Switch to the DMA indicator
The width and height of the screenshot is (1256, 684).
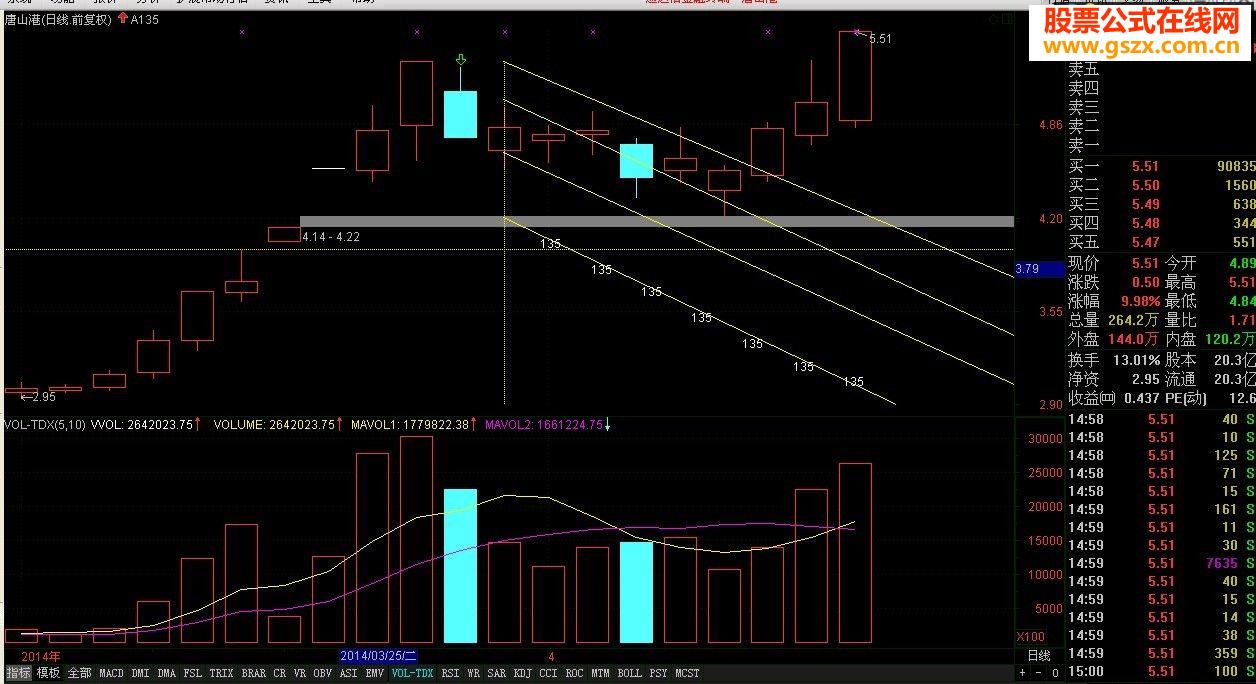click(x=167, y=674)
